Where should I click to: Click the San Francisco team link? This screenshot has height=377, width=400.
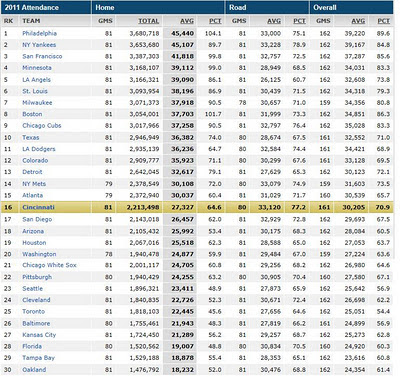(42, 56)
